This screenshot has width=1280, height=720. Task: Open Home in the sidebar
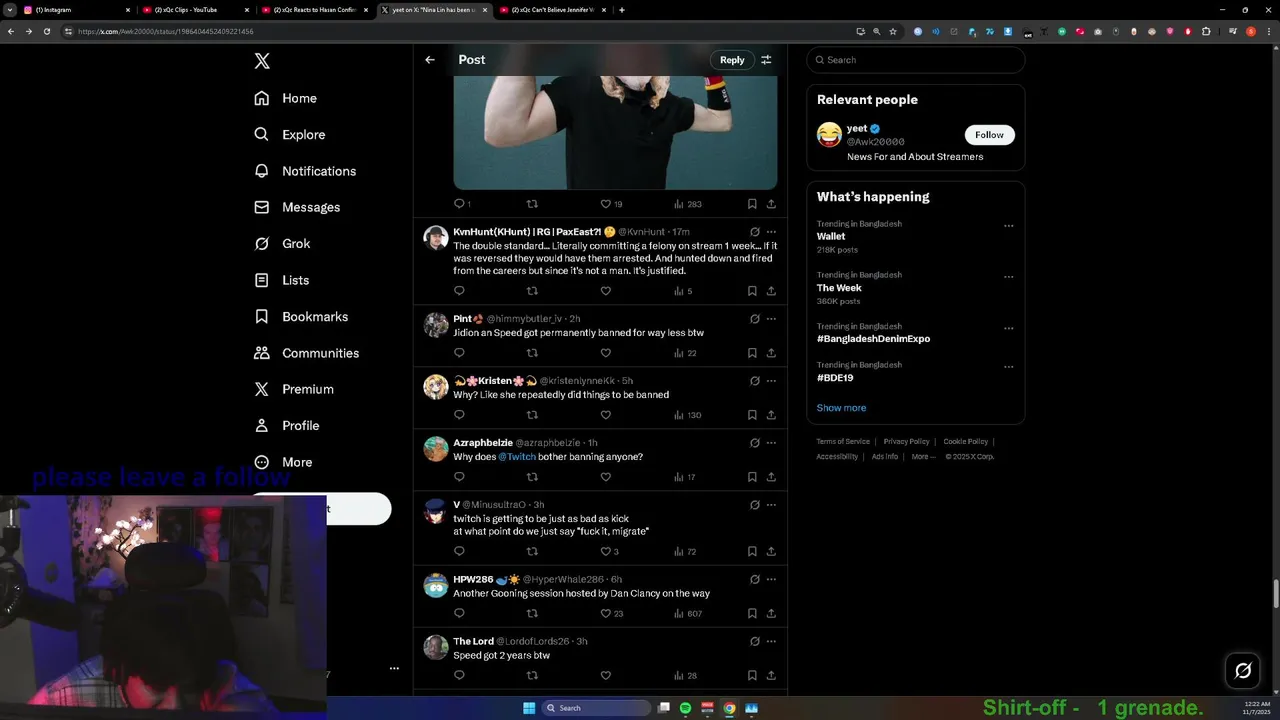tap(286, 98)
